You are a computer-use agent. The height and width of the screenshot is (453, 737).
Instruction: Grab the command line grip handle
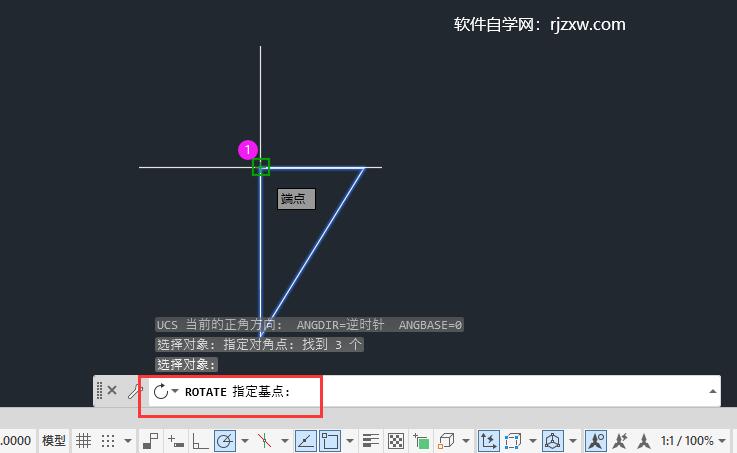[x=99, y=391]
